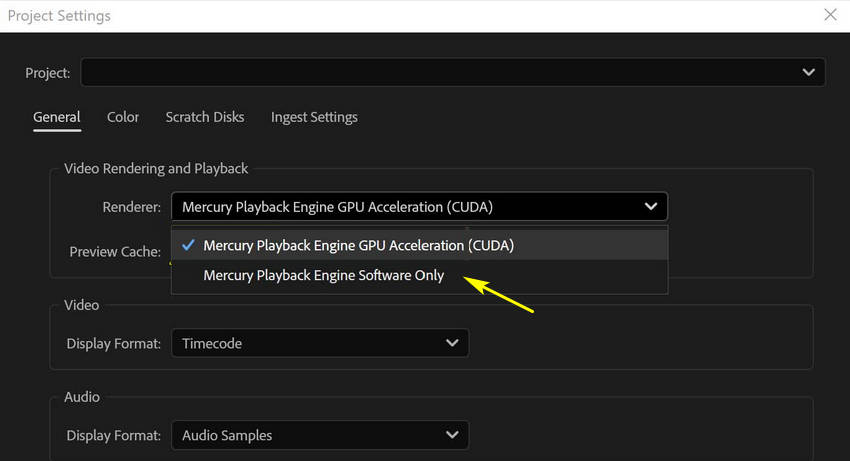Switch to the General tab
The width and height of the screenshot is (850, 461).
pyautogui.click(x=57, y=117)
